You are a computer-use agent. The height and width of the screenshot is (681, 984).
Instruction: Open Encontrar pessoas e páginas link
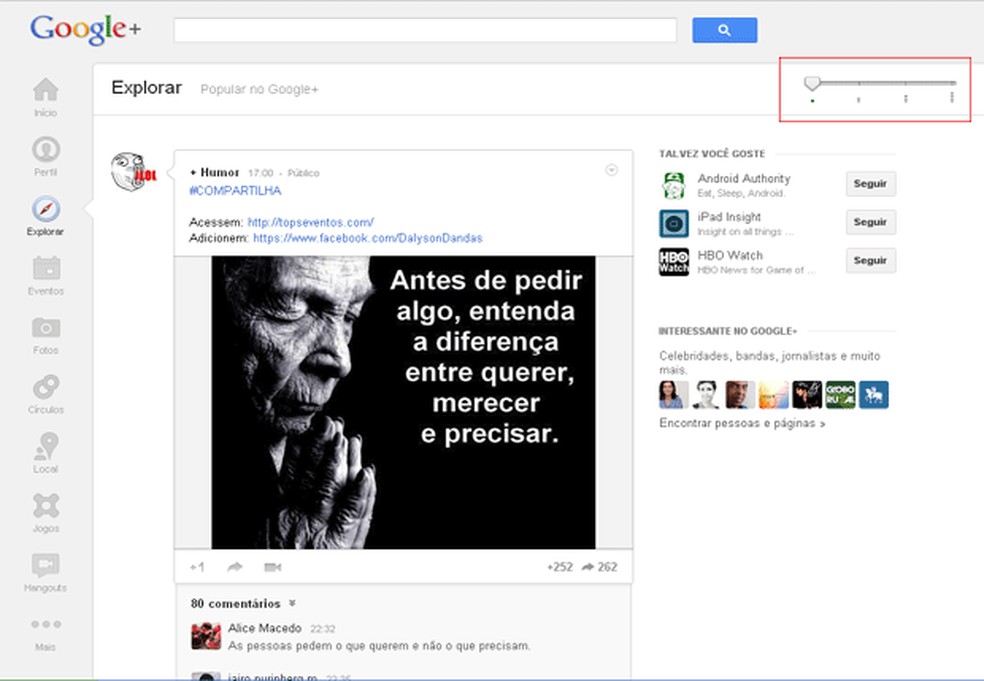742,423
